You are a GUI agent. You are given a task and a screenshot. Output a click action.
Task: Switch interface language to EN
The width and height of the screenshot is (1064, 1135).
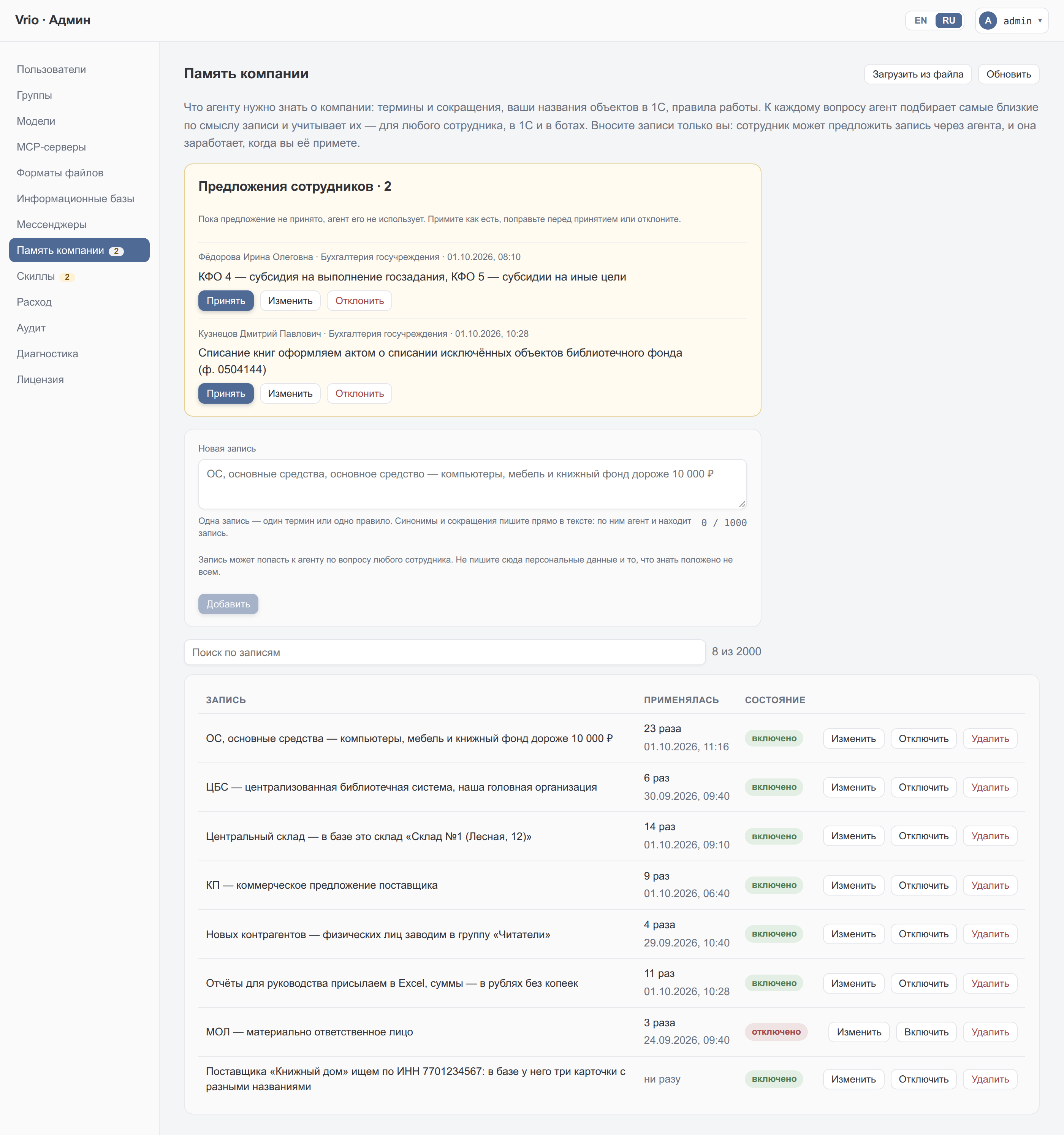tap(920, 21)
